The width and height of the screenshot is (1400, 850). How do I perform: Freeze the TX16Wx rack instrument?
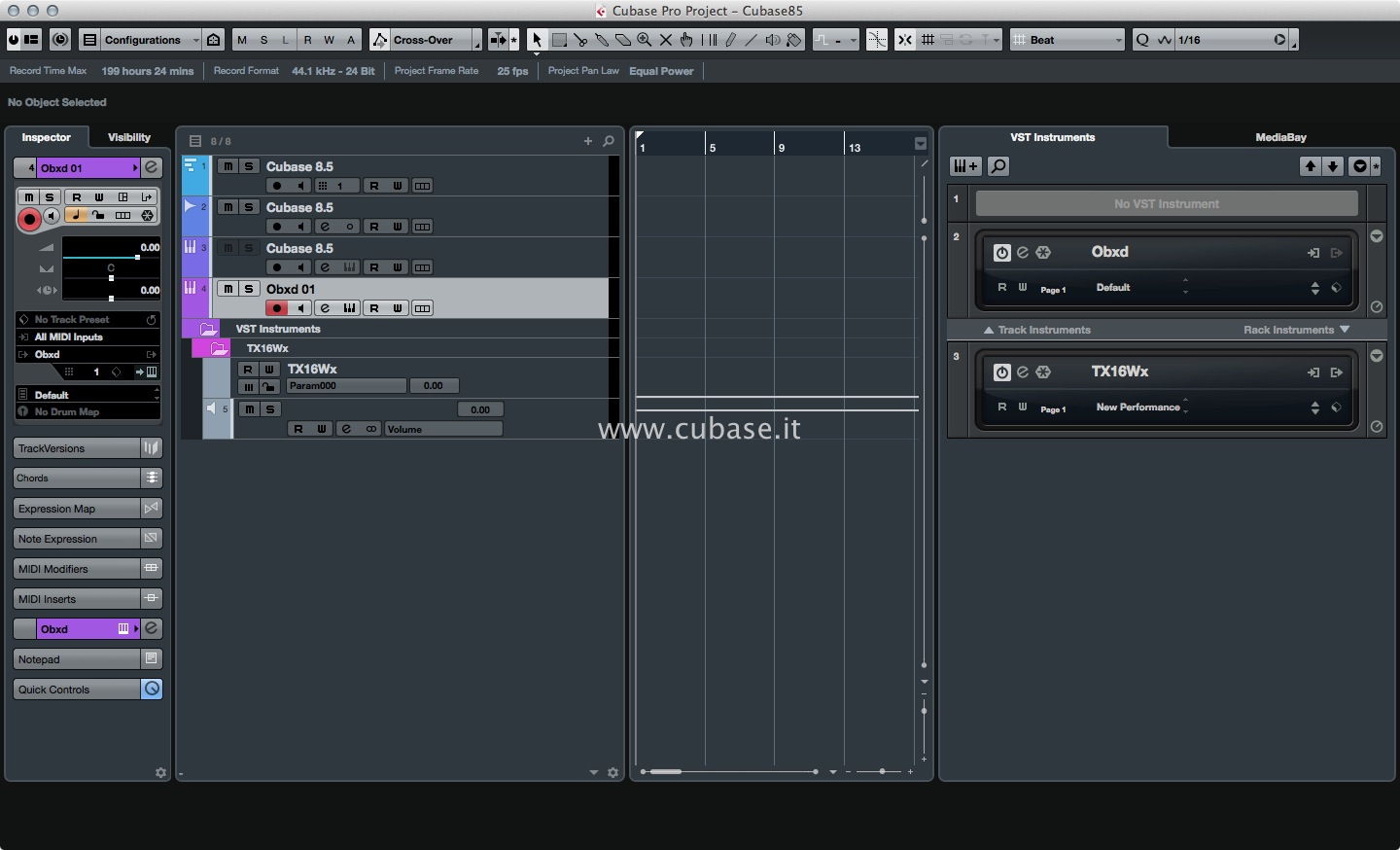coord(1043,372)
